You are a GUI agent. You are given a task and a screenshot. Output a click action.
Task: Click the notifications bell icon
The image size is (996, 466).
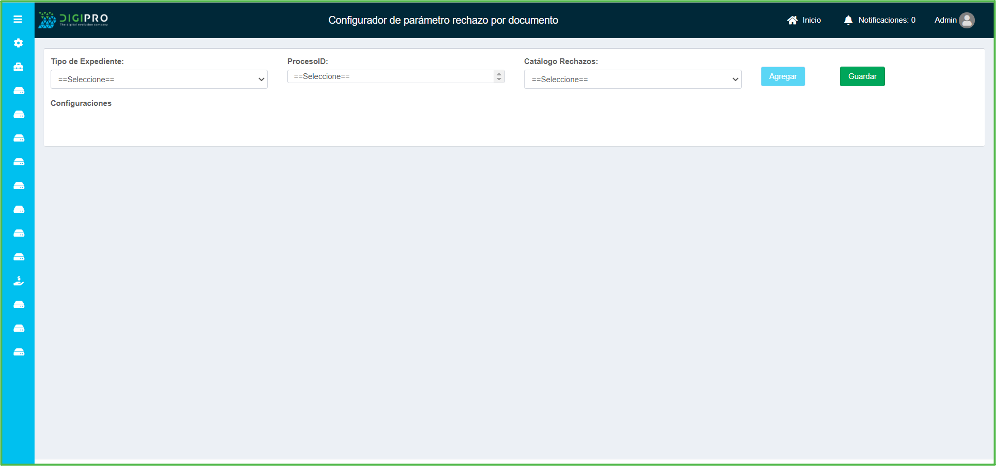[x=848, y=20]
